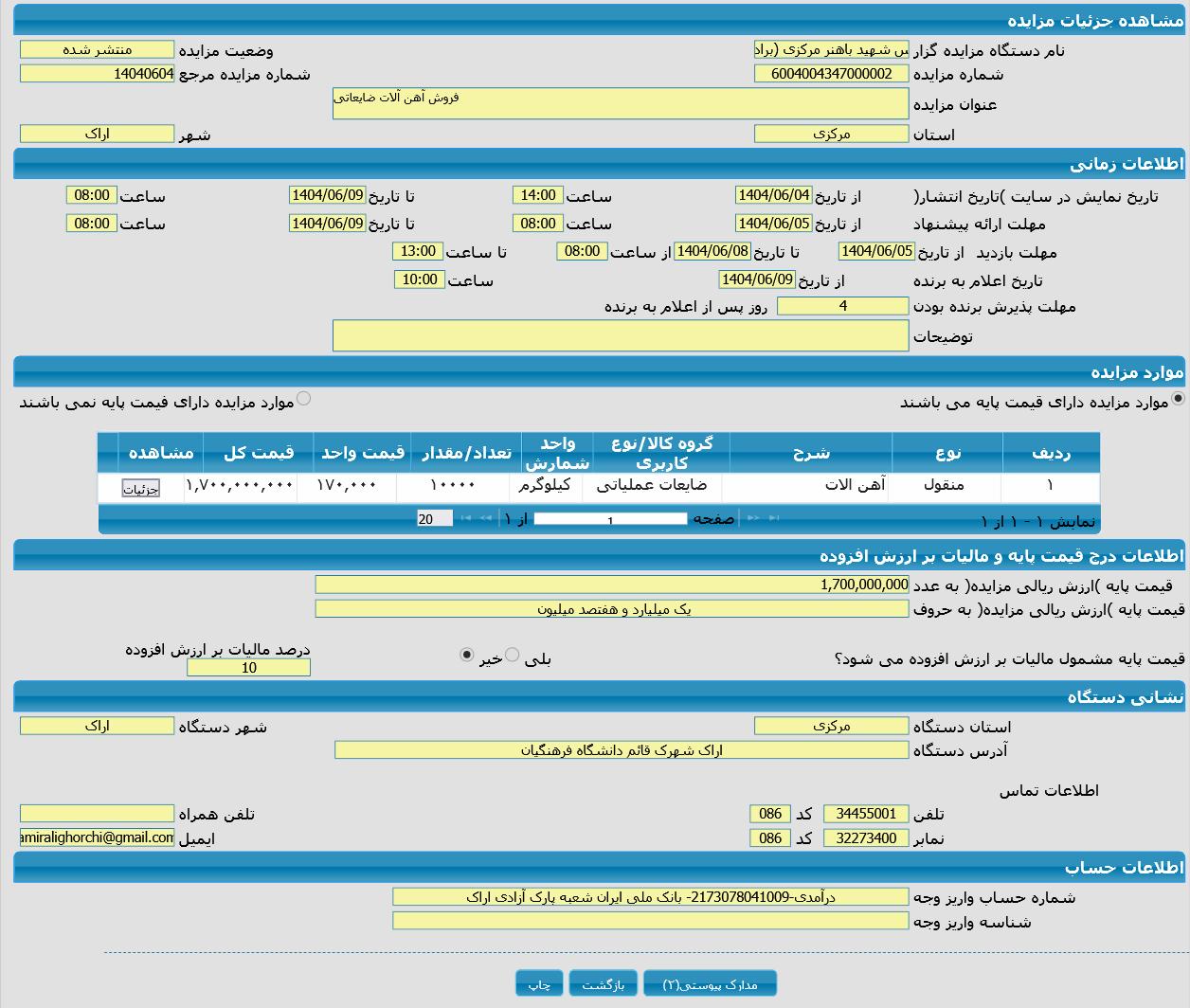
Task: Choose 'بلی' for value-added tax
Action: click(513, 655)
